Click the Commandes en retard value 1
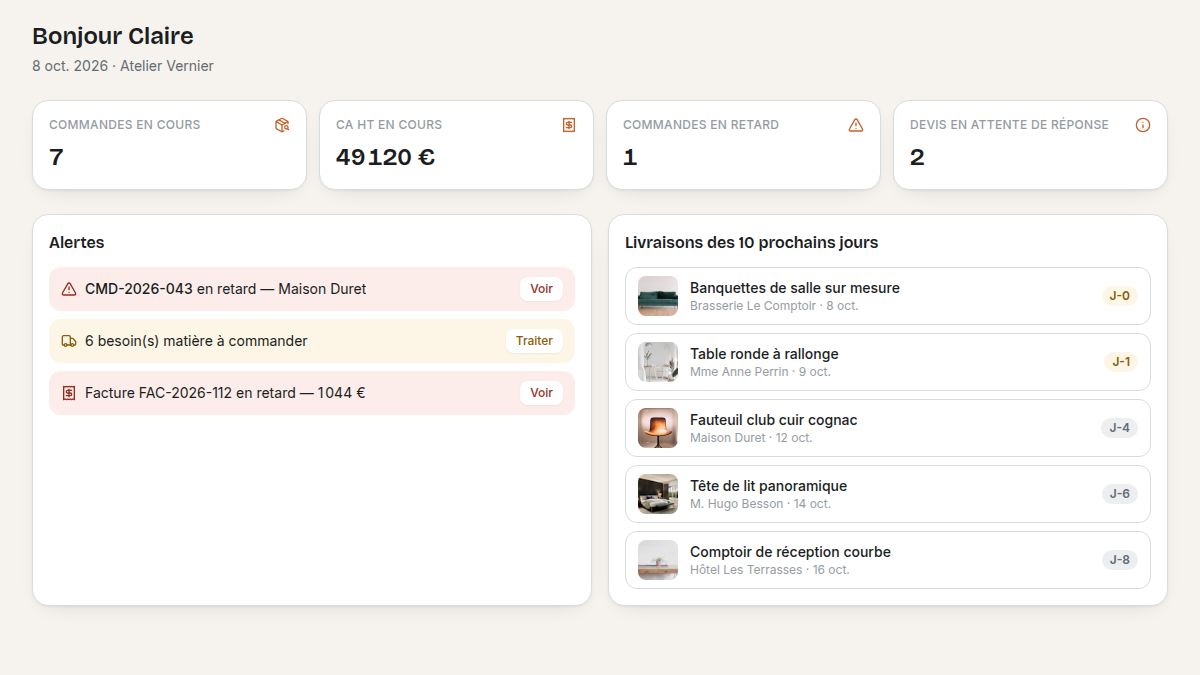1200x675 pixels. 630,157
